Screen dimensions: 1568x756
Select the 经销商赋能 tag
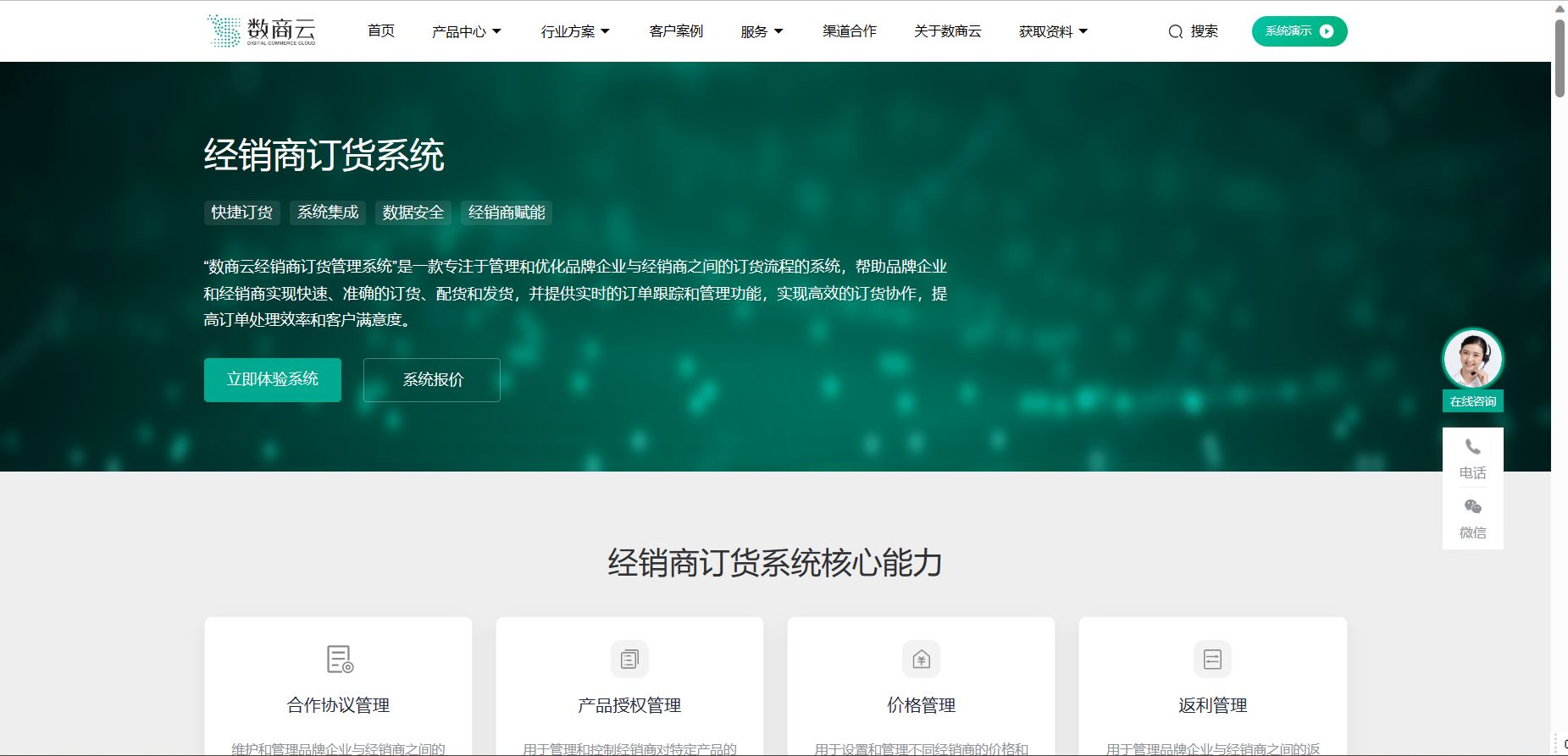pyautogui.click(x=507, y=212)
